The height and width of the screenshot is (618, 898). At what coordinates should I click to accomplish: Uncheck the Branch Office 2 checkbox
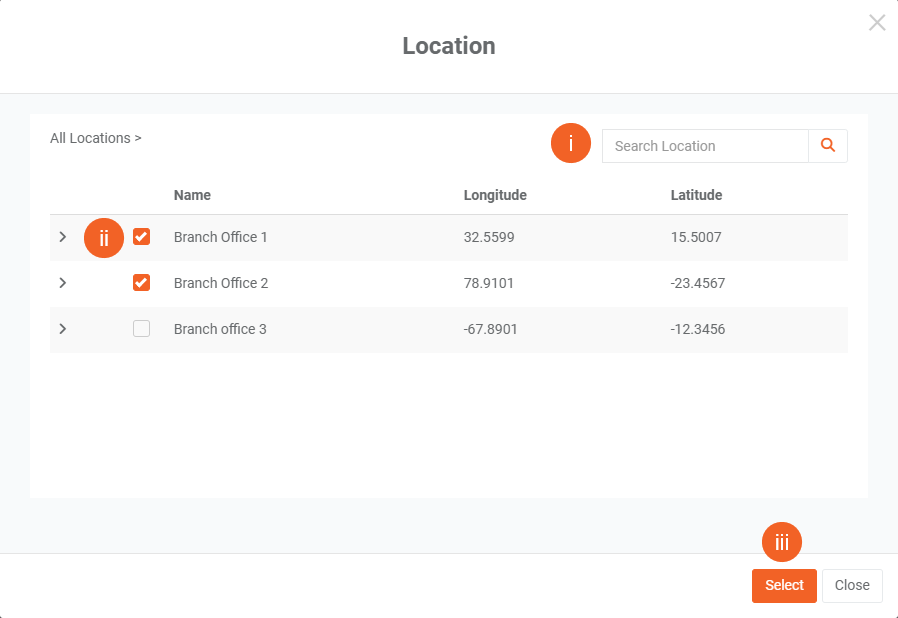(142, 283)
